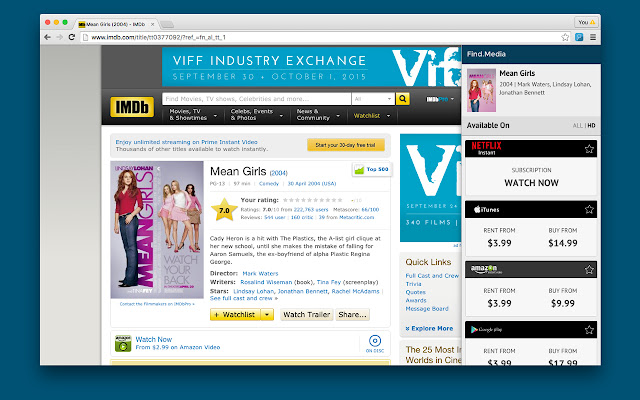The width and height of the screenshot is (640, 400).
Task: Click the Top 500 badge
Action: click(372, 169)
